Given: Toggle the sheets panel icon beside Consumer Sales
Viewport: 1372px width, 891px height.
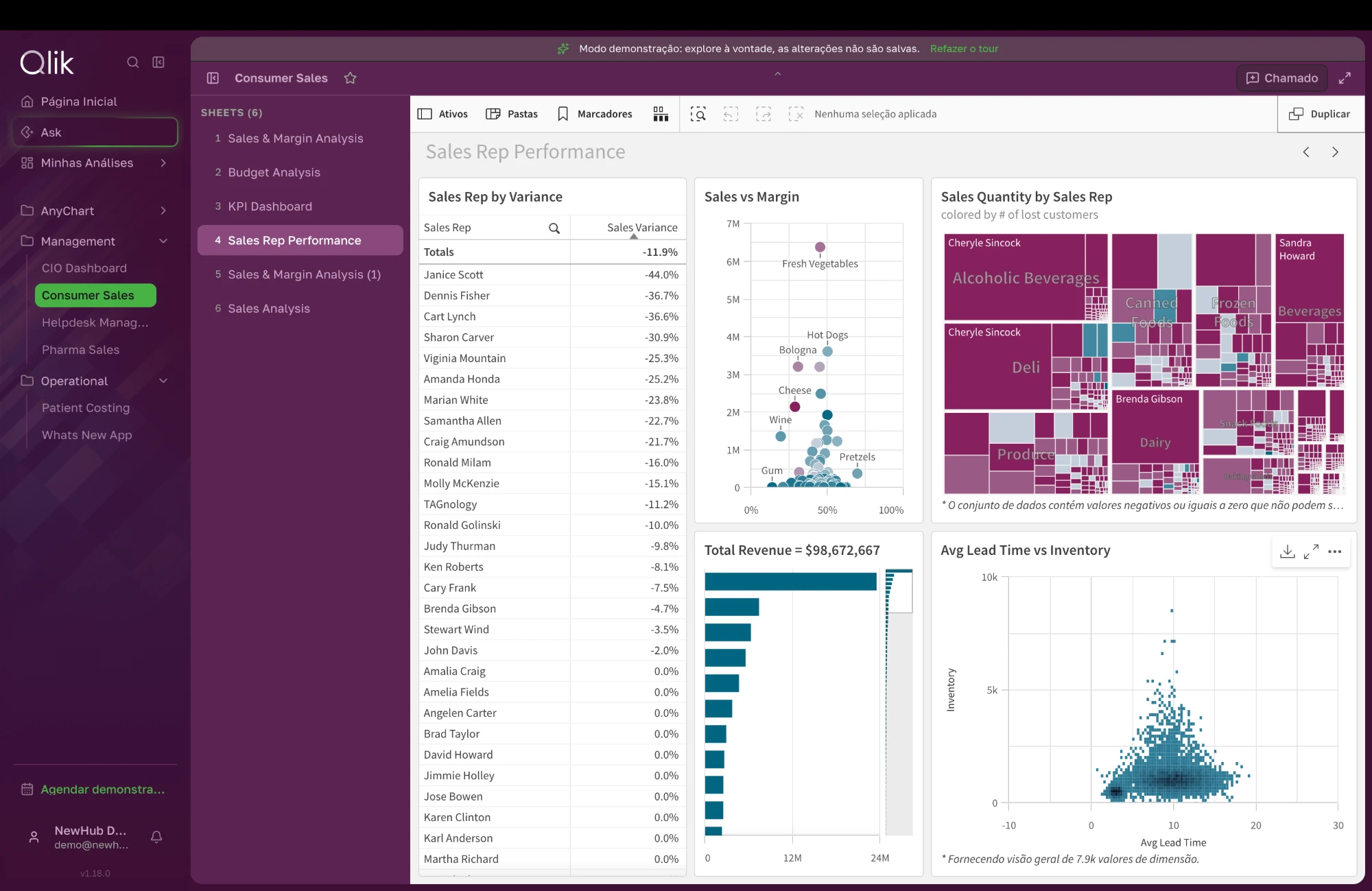Looking at the screenshot, I should pyautogui.click(x=213, y=78).
